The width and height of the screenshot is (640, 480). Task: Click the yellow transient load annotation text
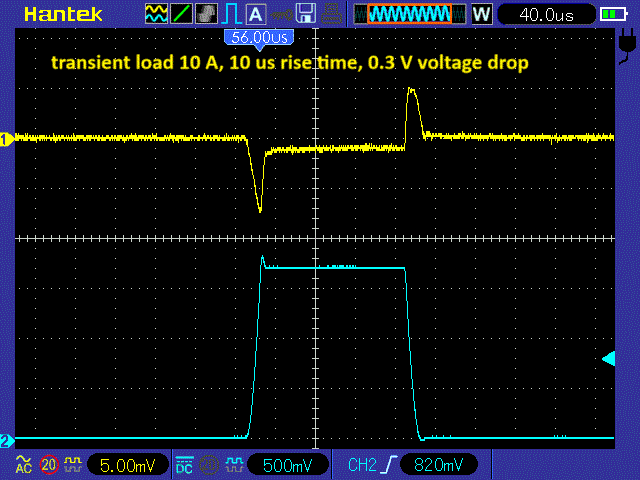click(290, 62)
